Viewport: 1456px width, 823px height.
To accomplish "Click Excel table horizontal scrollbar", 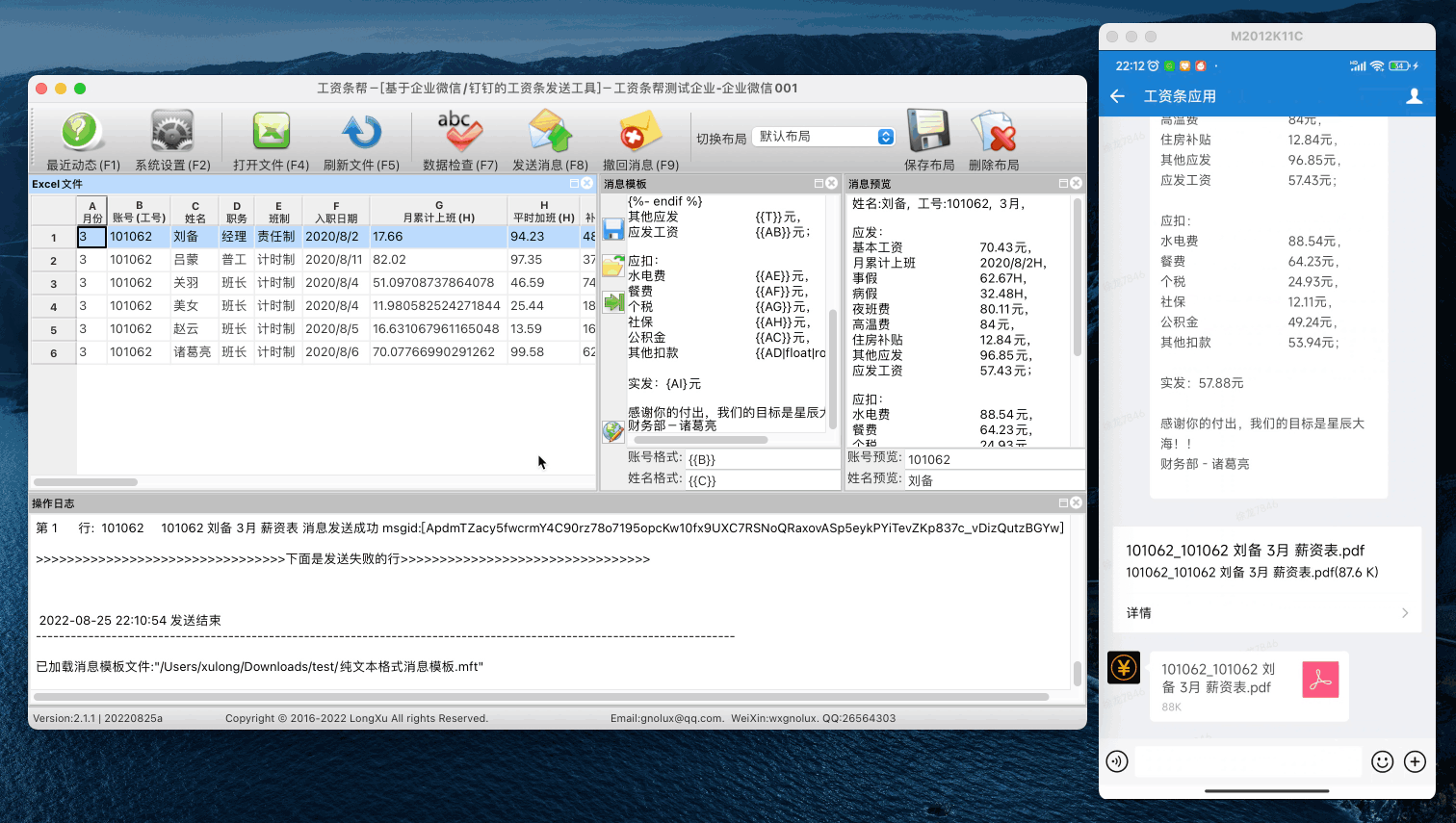I will tap(86, 482).
